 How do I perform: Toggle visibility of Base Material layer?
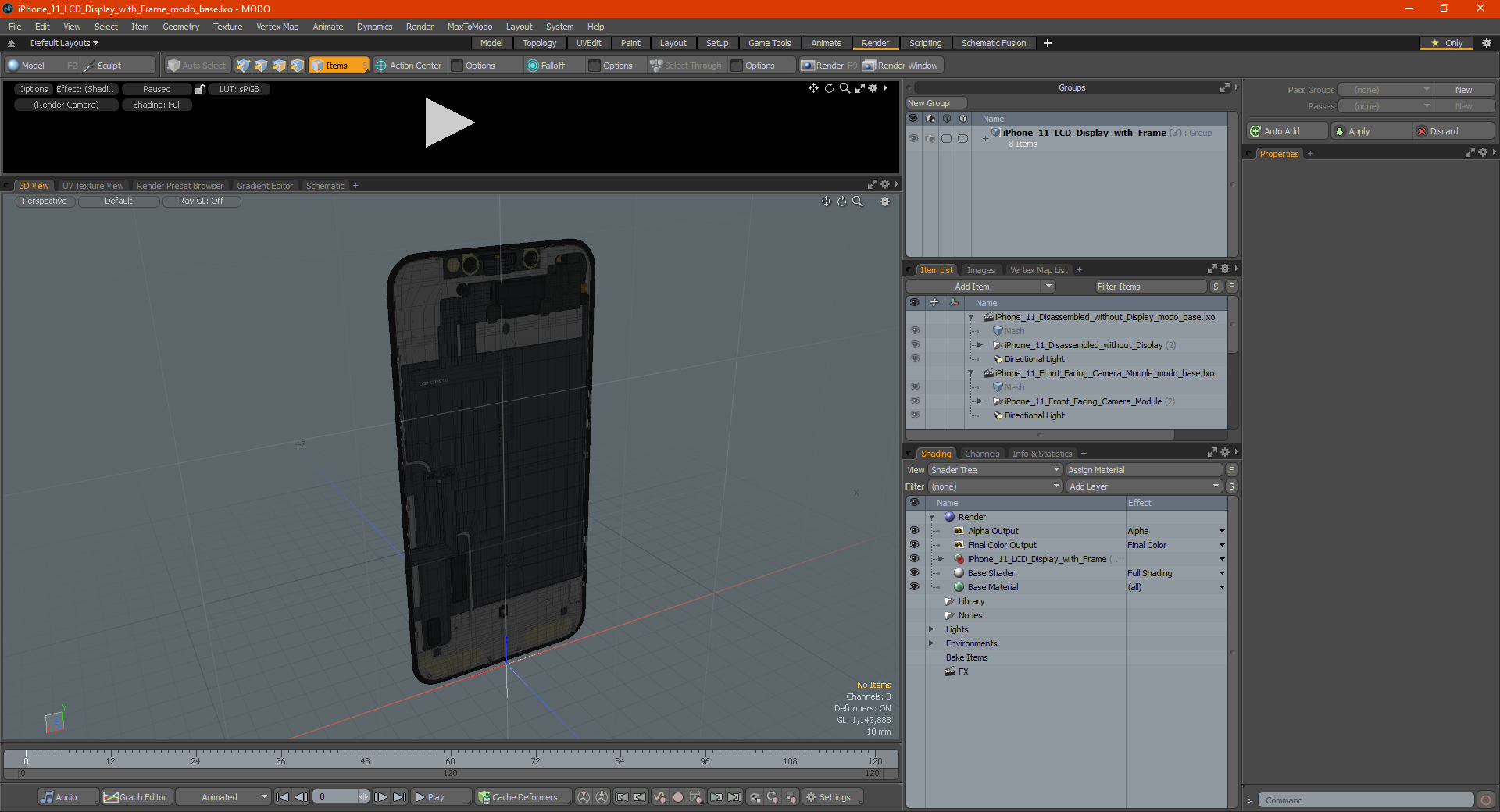coord(914,587)
